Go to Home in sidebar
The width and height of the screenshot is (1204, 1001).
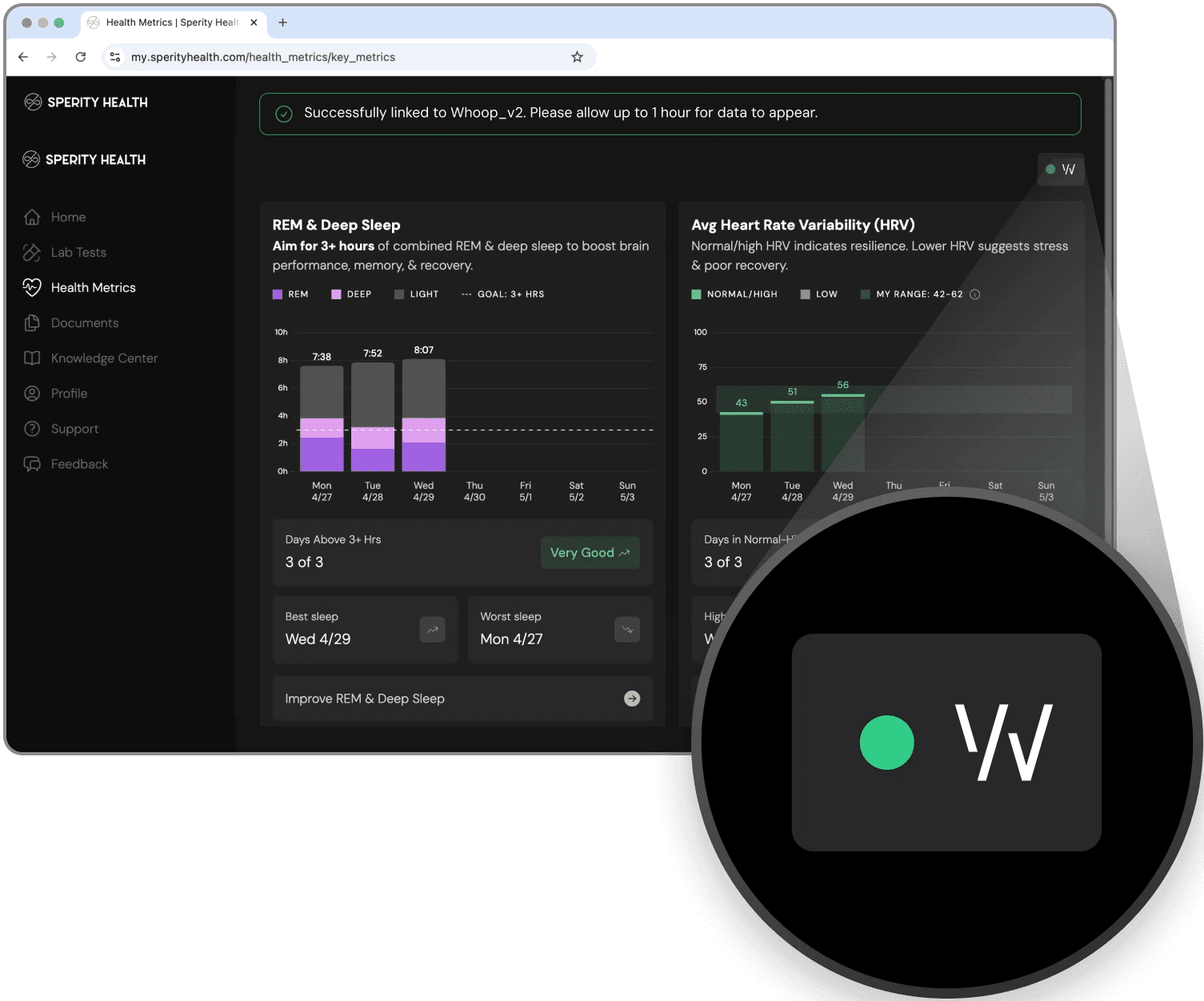(x=68, y=217)
